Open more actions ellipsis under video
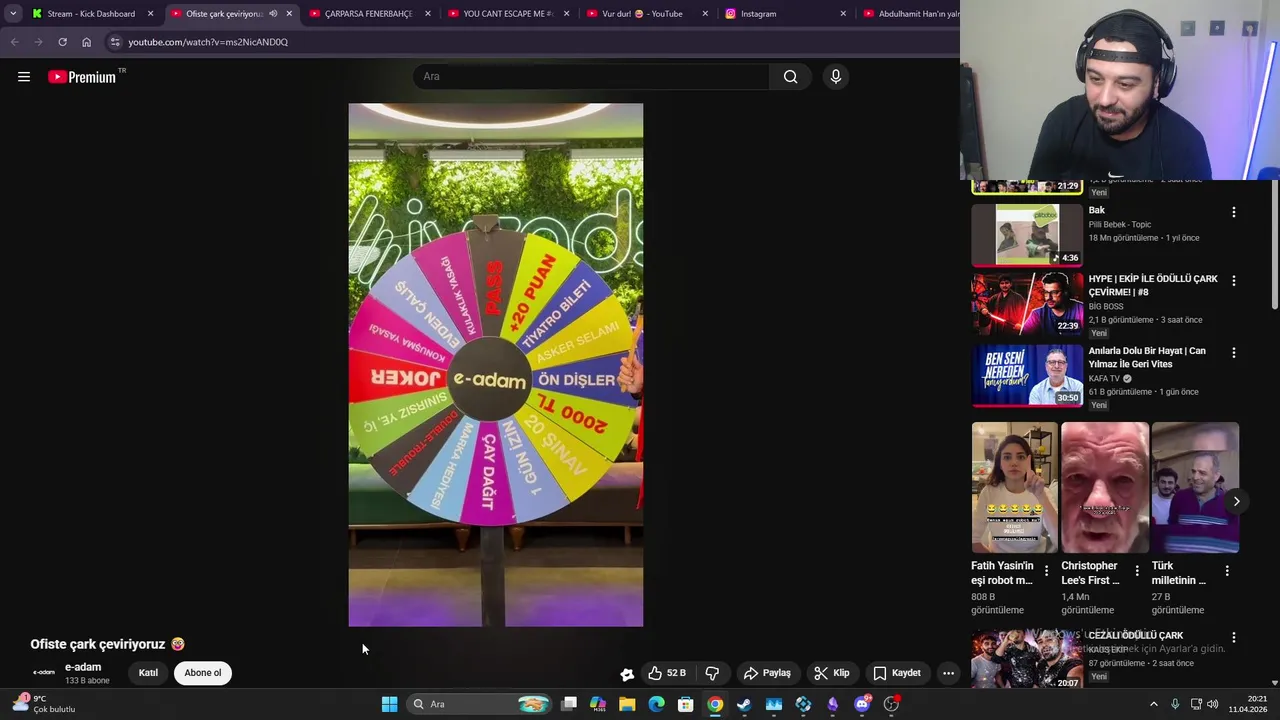This screenshot has height=720, width=1280. (x=948, y=673)
